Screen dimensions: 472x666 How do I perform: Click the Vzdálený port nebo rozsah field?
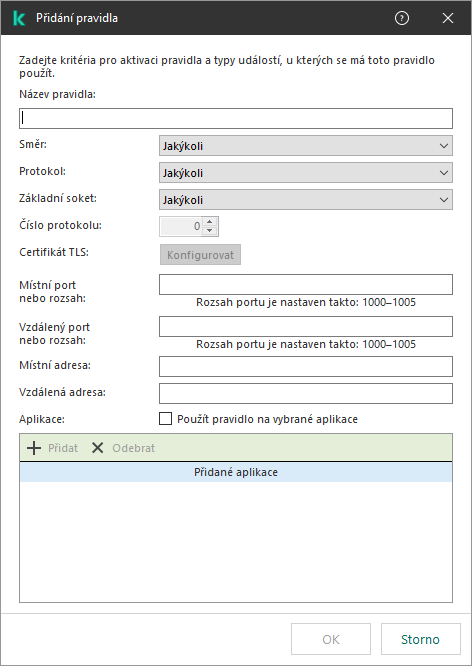pyautogui.click(x=306, y=326)
